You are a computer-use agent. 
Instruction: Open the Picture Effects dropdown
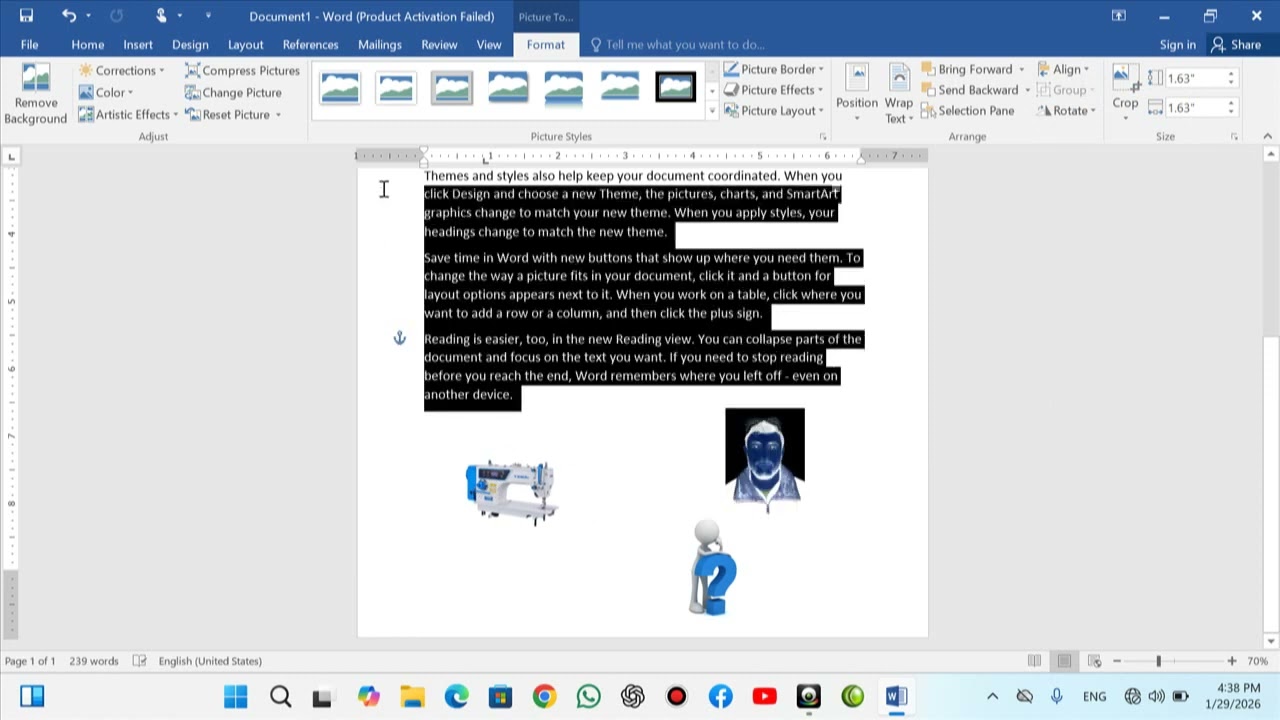[773, 90]
